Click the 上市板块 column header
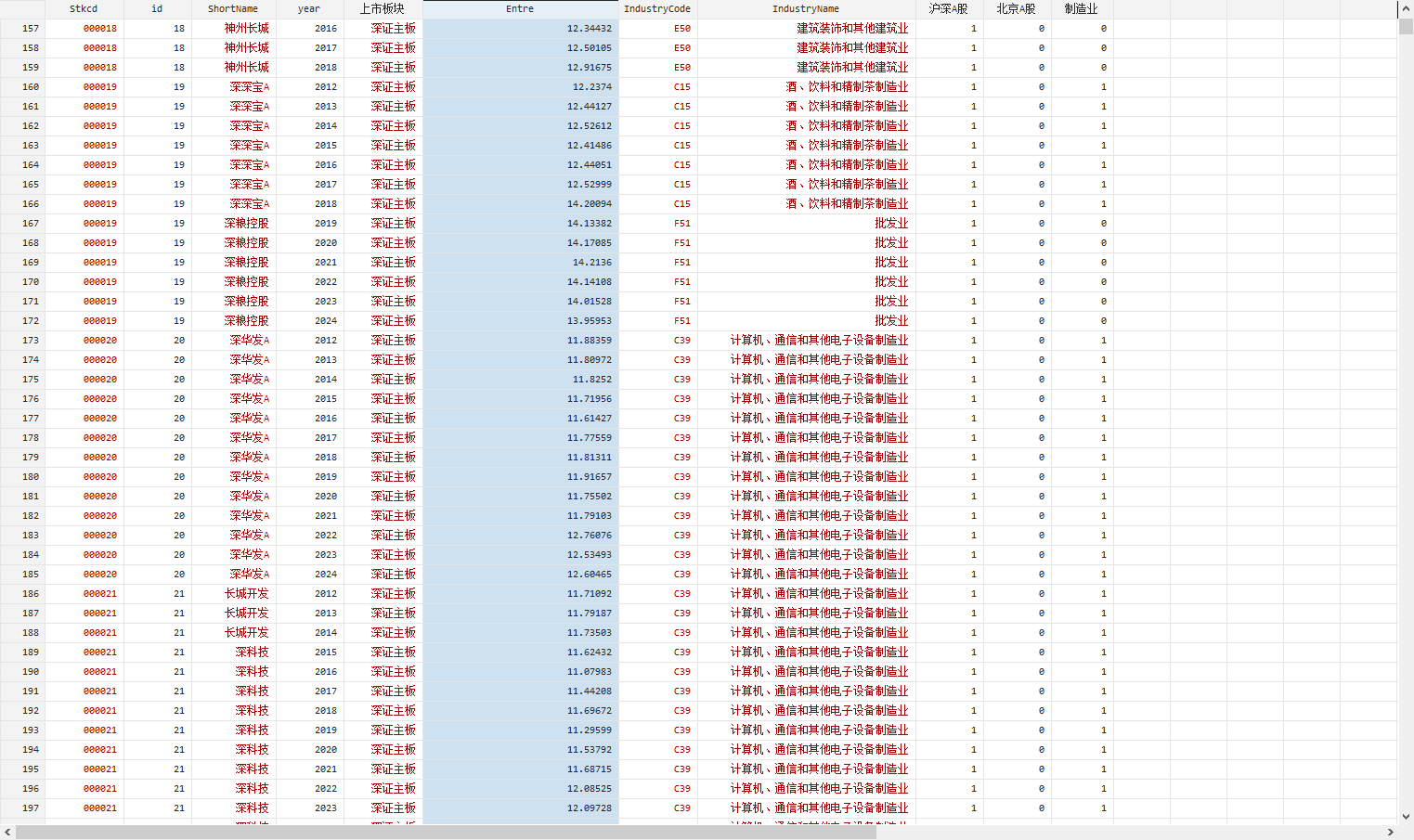The height and width of the screenshot is (840, 1414). point(383,9)
